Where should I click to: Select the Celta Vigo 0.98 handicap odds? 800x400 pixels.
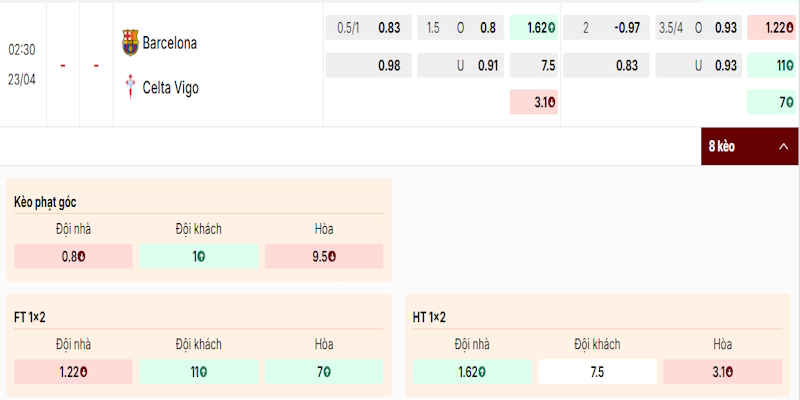(369, 66)
